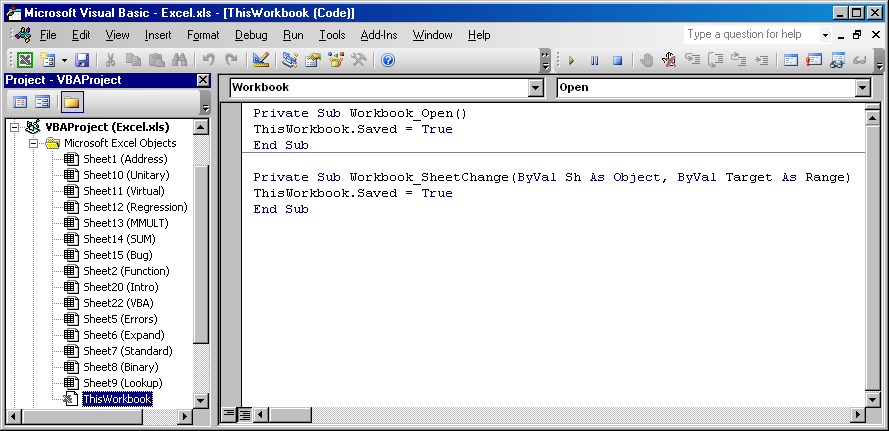The height and width of the screenshot is (431, 889).
Task: Click the project tree scroll down arrow
Action: pyautogui.click(x=201, y=400)
